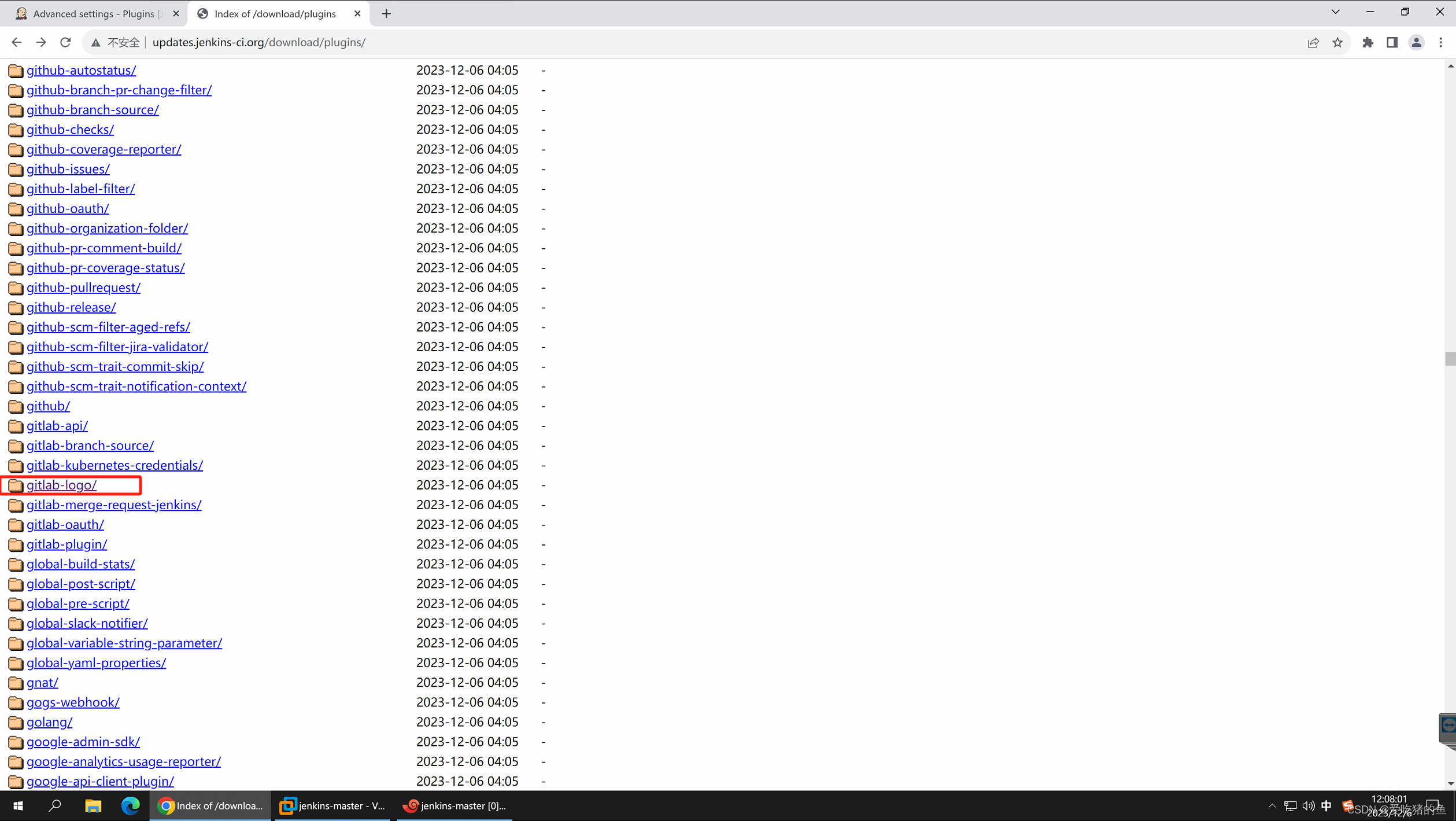Viewport: 1456px width, 821px height.
Task: Bookmark this page with the star
Action: pyautogui.click(x=1337, y=42)
